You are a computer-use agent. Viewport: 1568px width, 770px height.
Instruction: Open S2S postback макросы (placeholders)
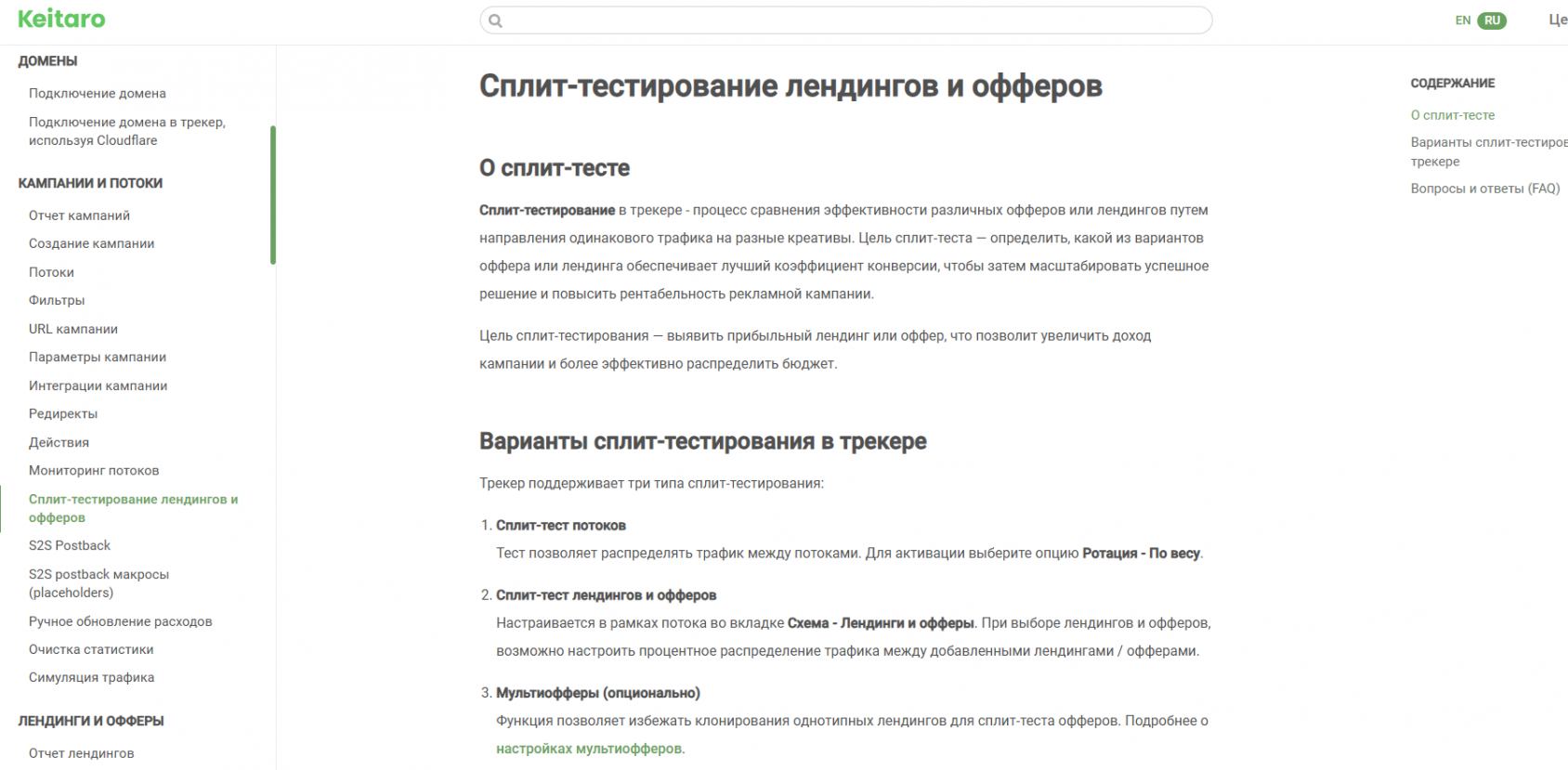click(98, 583)
